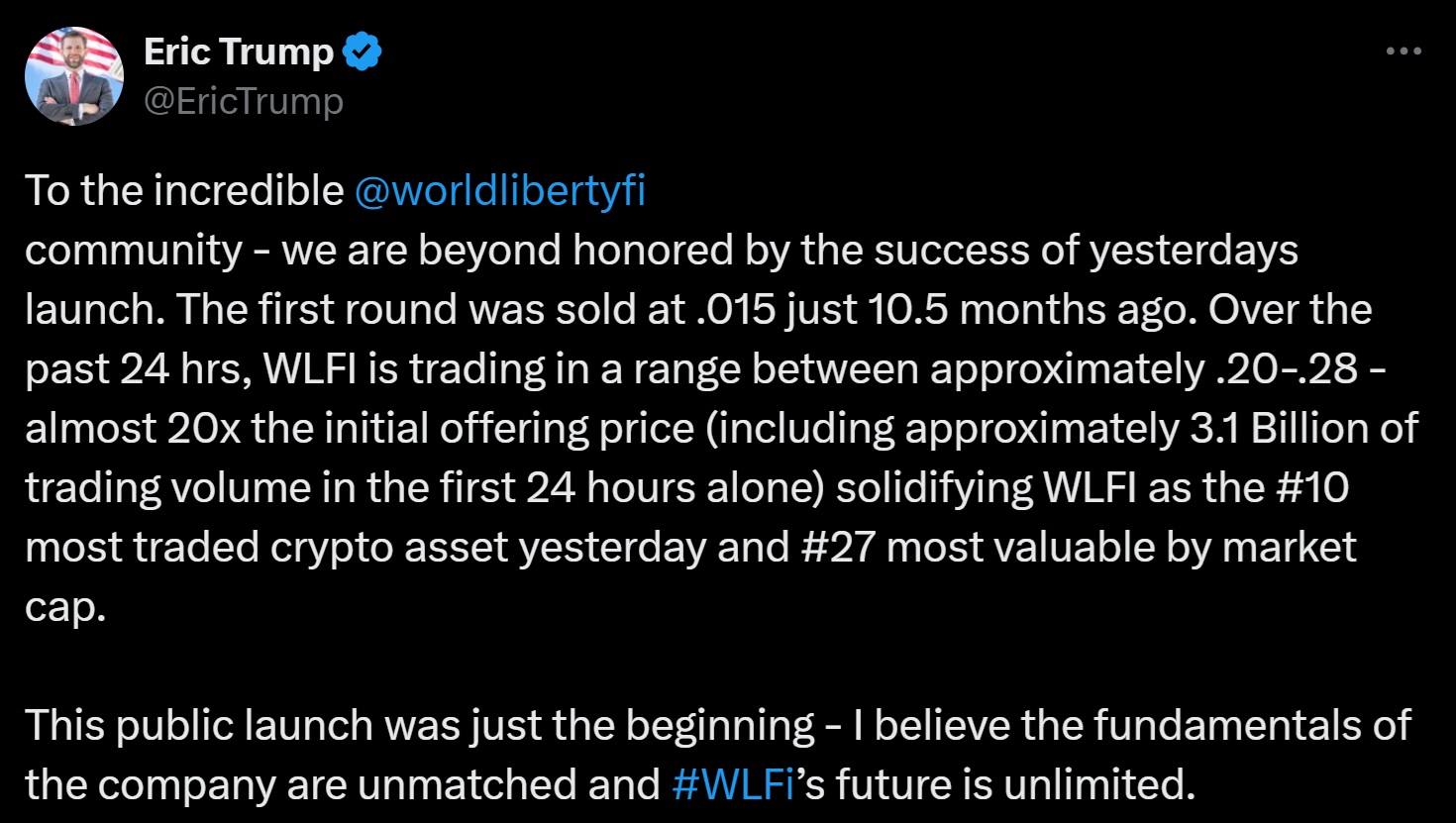The height and width of the screenshot is (823, 1456).
Task: Click the words 'To the incredible'
Action: [183, 190]
